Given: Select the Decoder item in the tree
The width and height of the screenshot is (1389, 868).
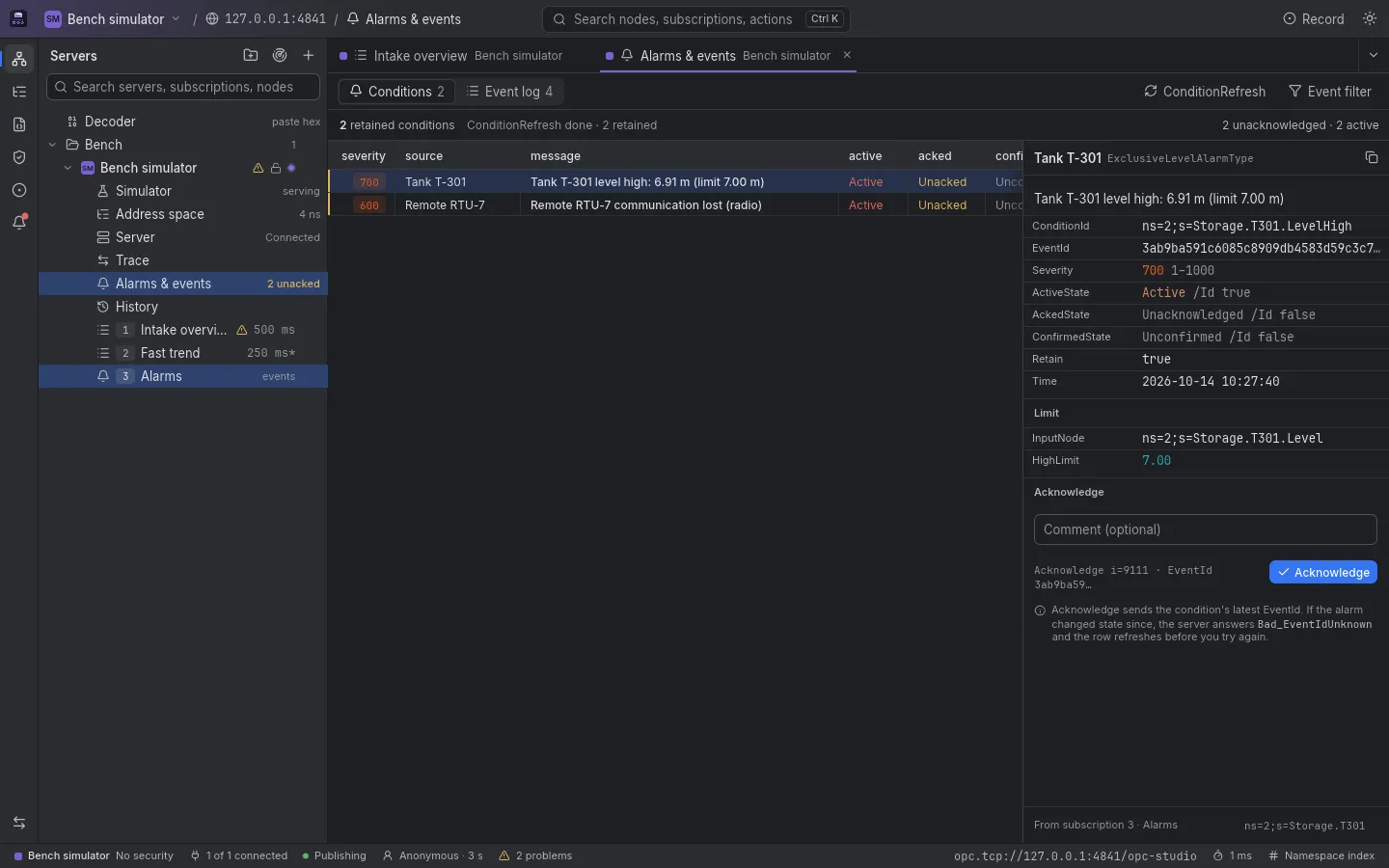Looking at the screenshot, I should pos(183,122).
